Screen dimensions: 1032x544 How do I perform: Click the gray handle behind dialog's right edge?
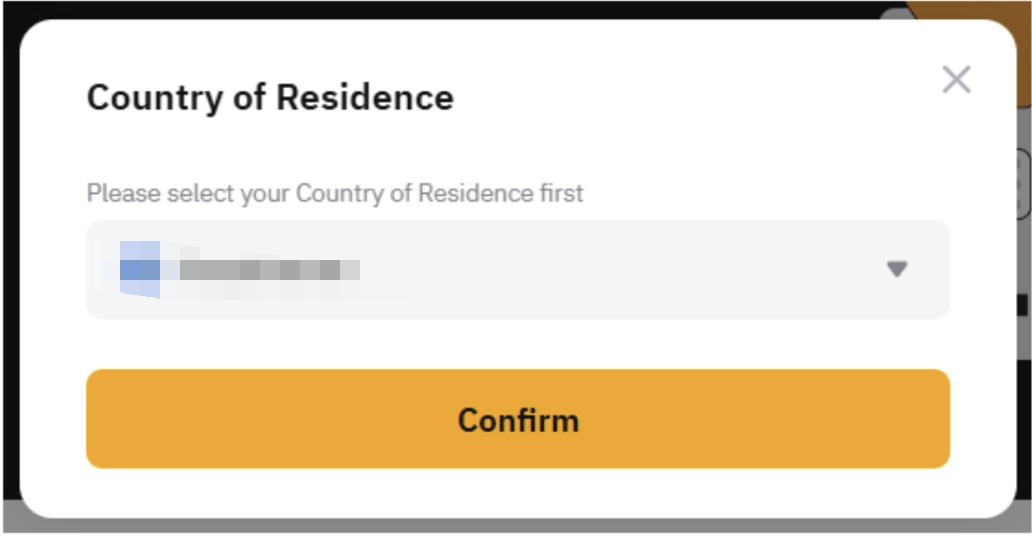tap(1024, 185)
